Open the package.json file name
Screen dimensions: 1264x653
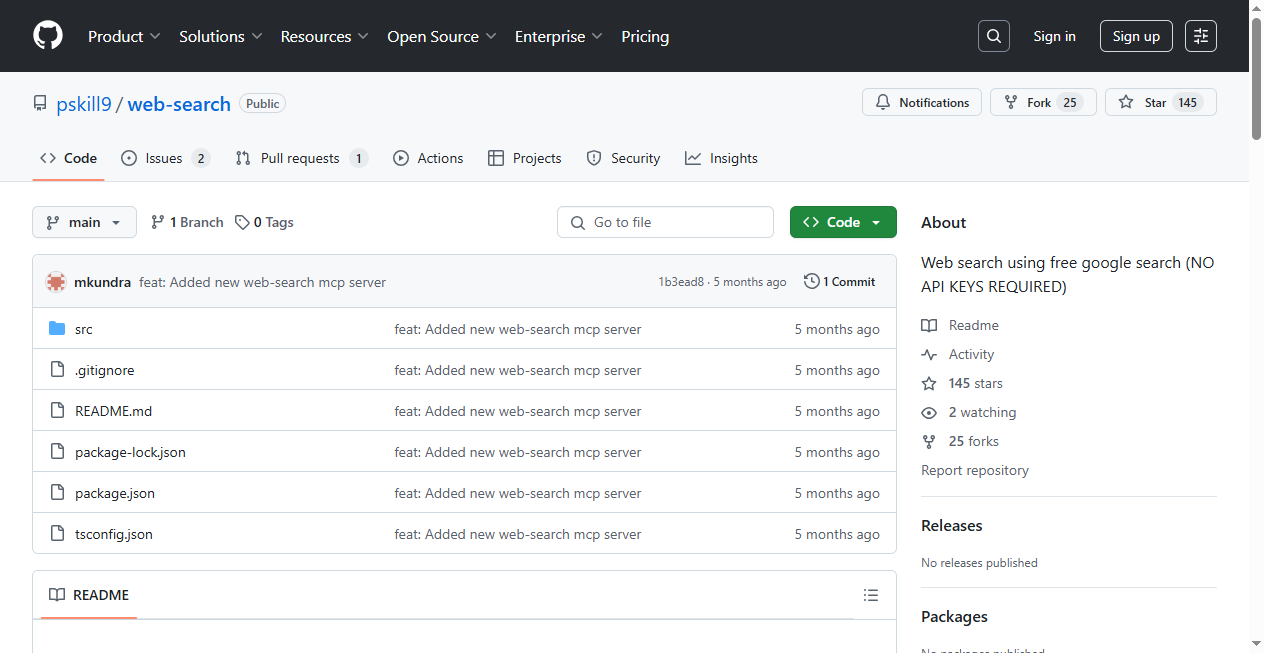tap(115, 493)
